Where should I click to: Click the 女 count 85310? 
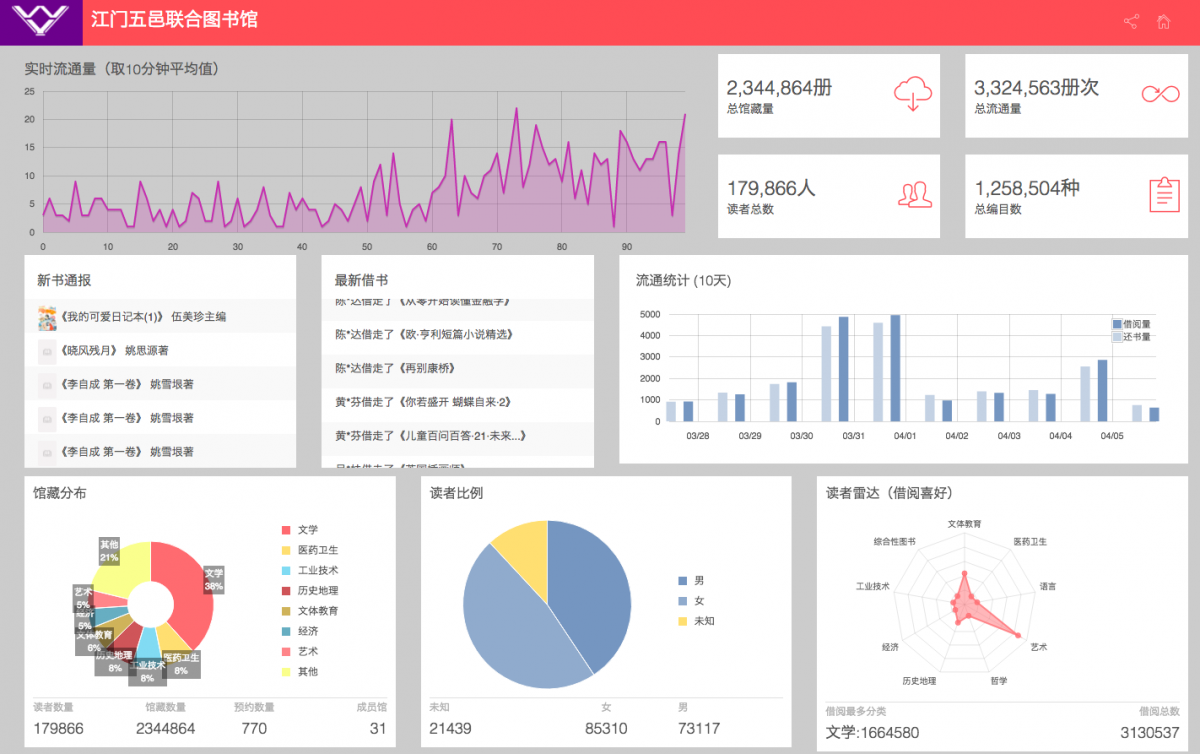pos(606,729)
